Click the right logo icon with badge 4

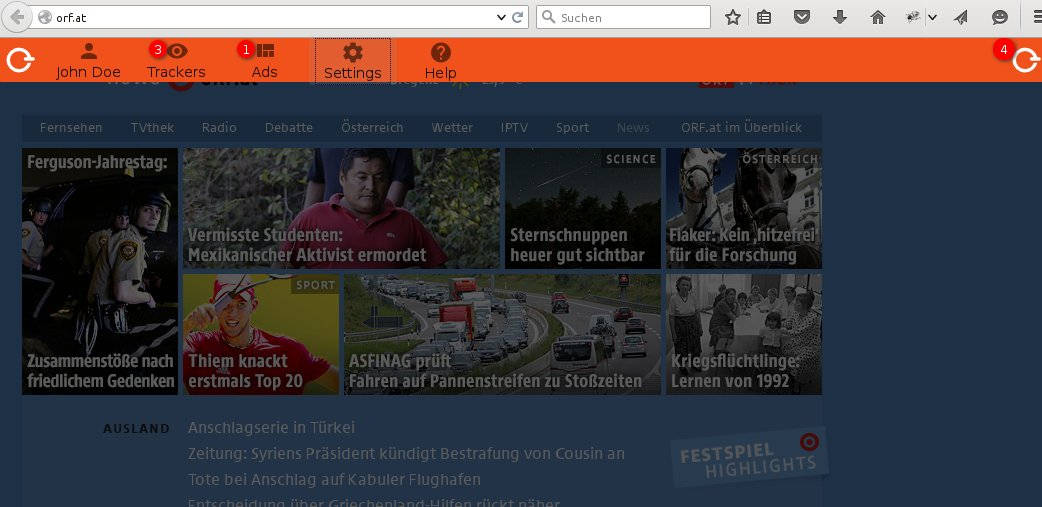[1025, 61]
